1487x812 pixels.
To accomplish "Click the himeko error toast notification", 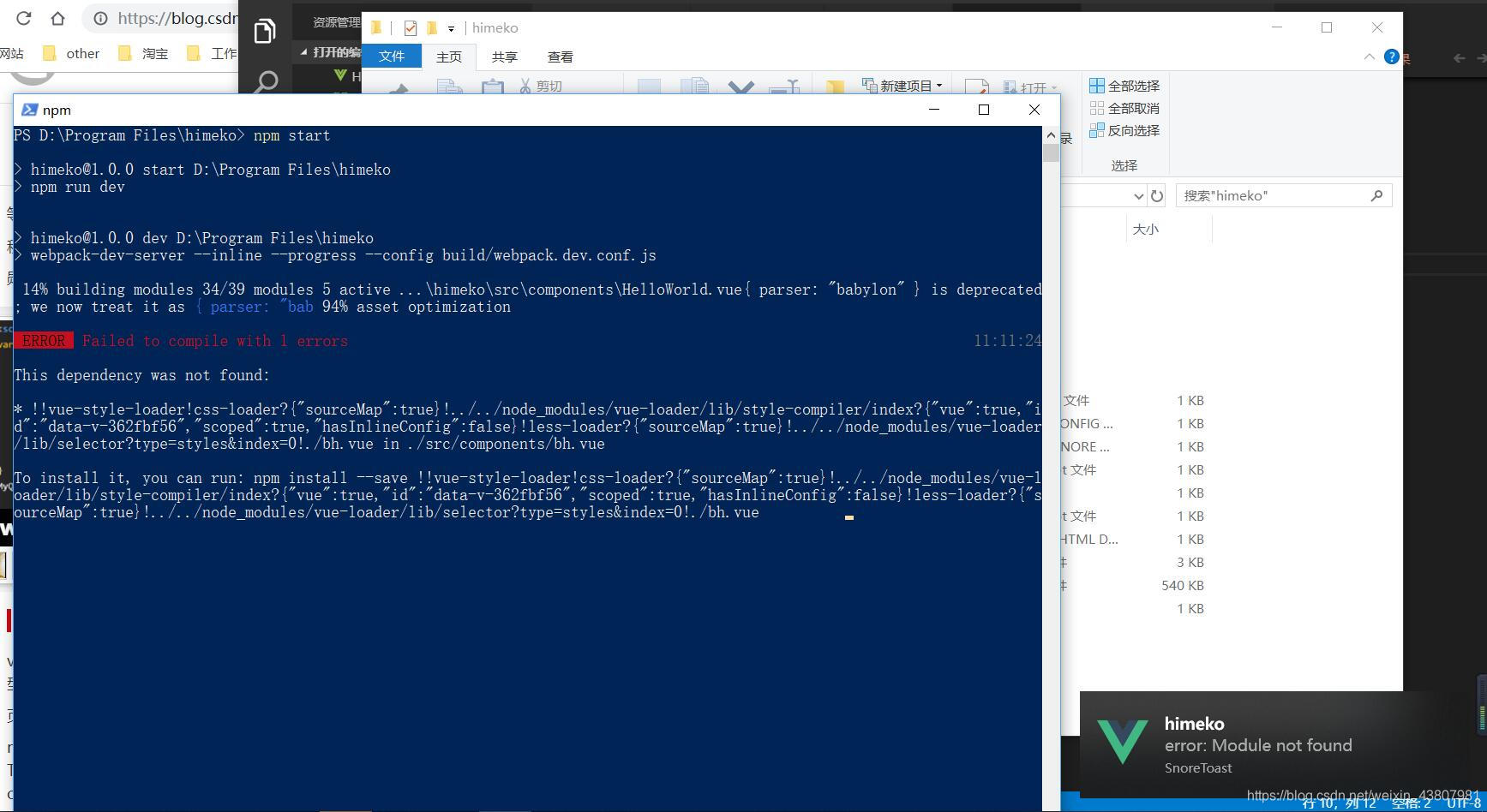I will 1281,744.
